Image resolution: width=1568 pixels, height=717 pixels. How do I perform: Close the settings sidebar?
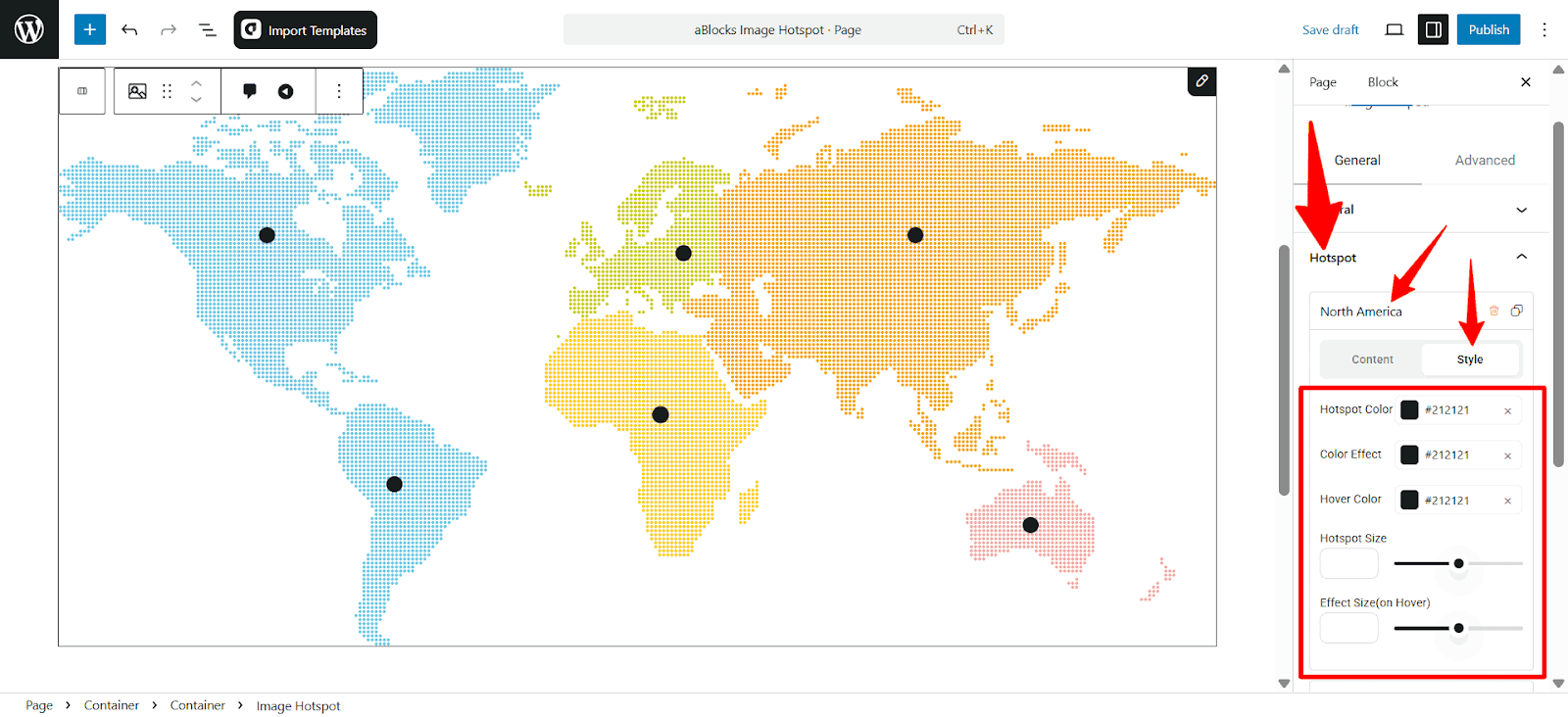click(1525, 82)
